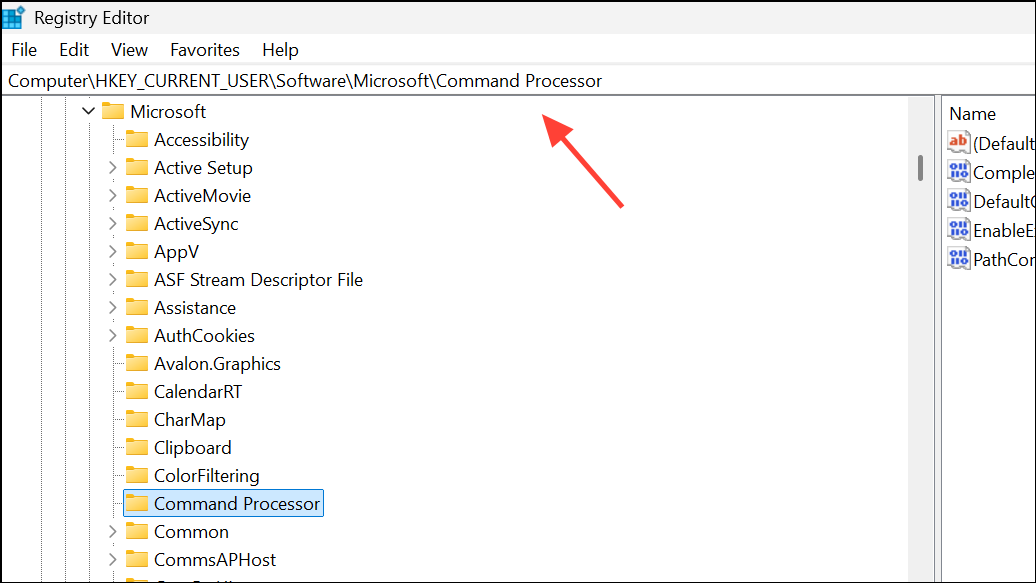This screenshot has height=583, width=1036.
Task: Click the PathCom... DWORD value icon
Action: (959, 258)
